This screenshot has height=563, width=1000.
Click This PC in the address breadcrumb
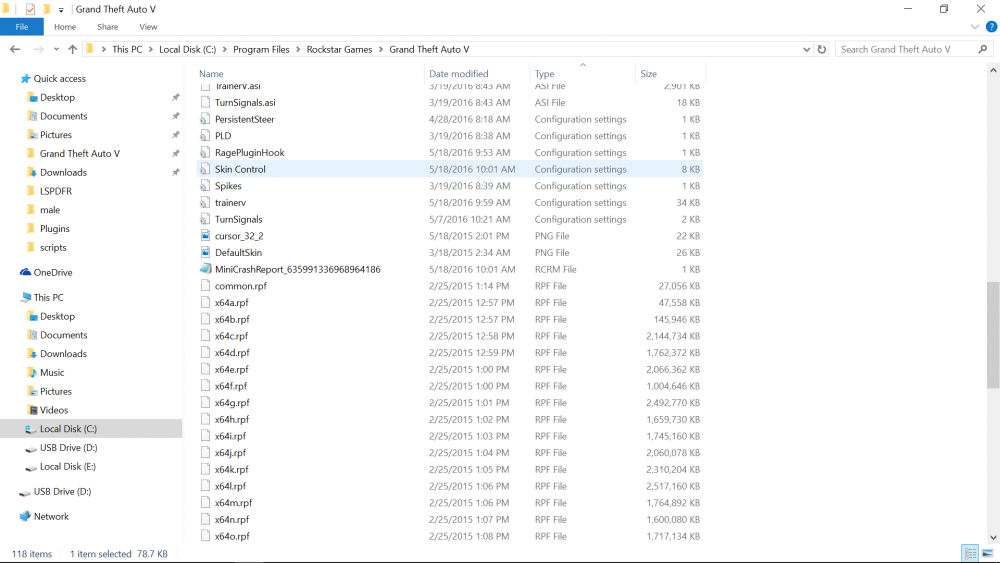pos(127,50)
